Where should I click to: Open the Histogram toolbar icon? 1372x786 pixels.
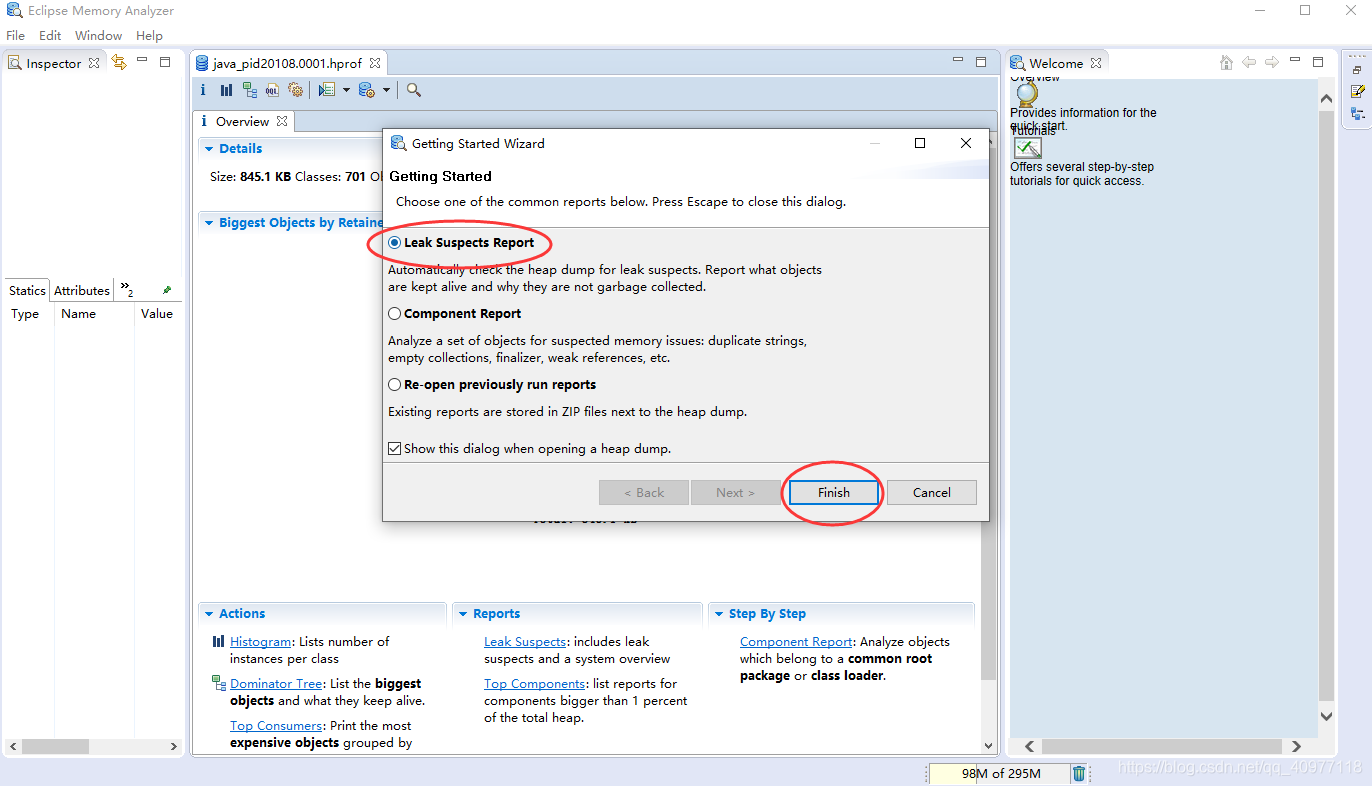[226, 90]
